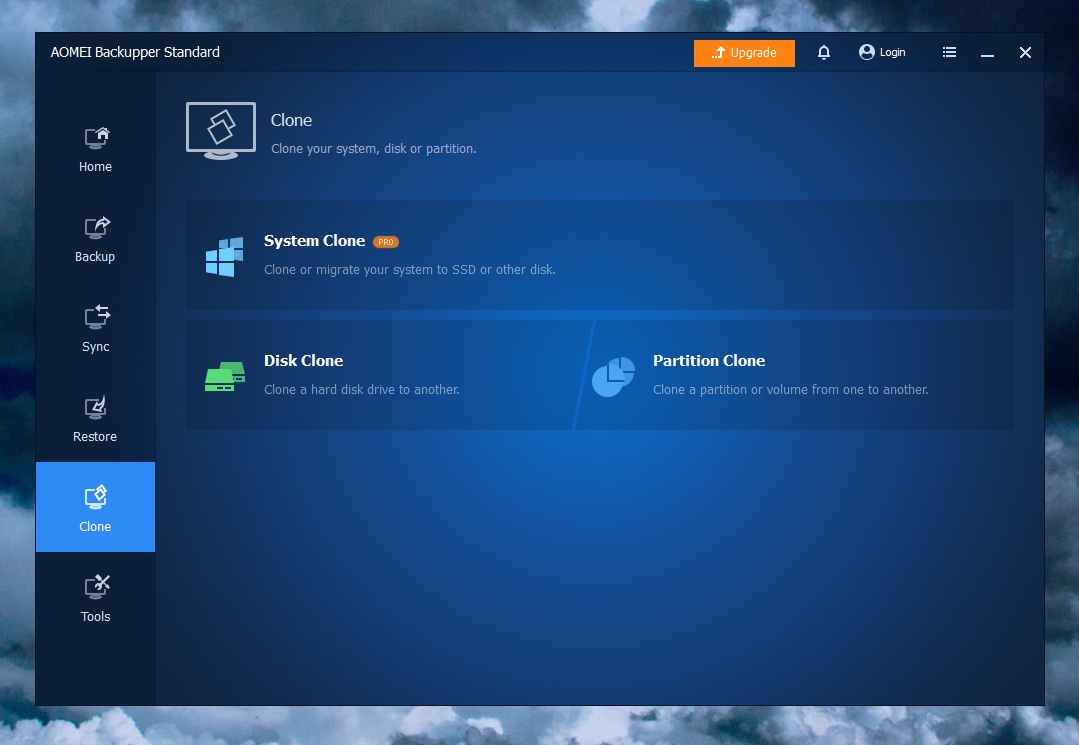
Task: Choose the System Clone title
Action: pos(314,241)
